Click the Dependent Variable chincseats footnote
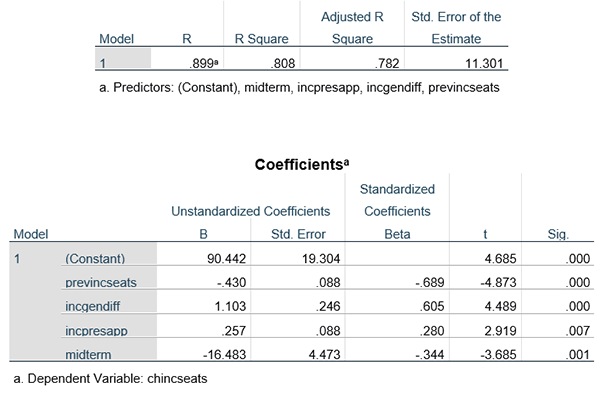The image size is (600, 399). [x=110, y=379]
